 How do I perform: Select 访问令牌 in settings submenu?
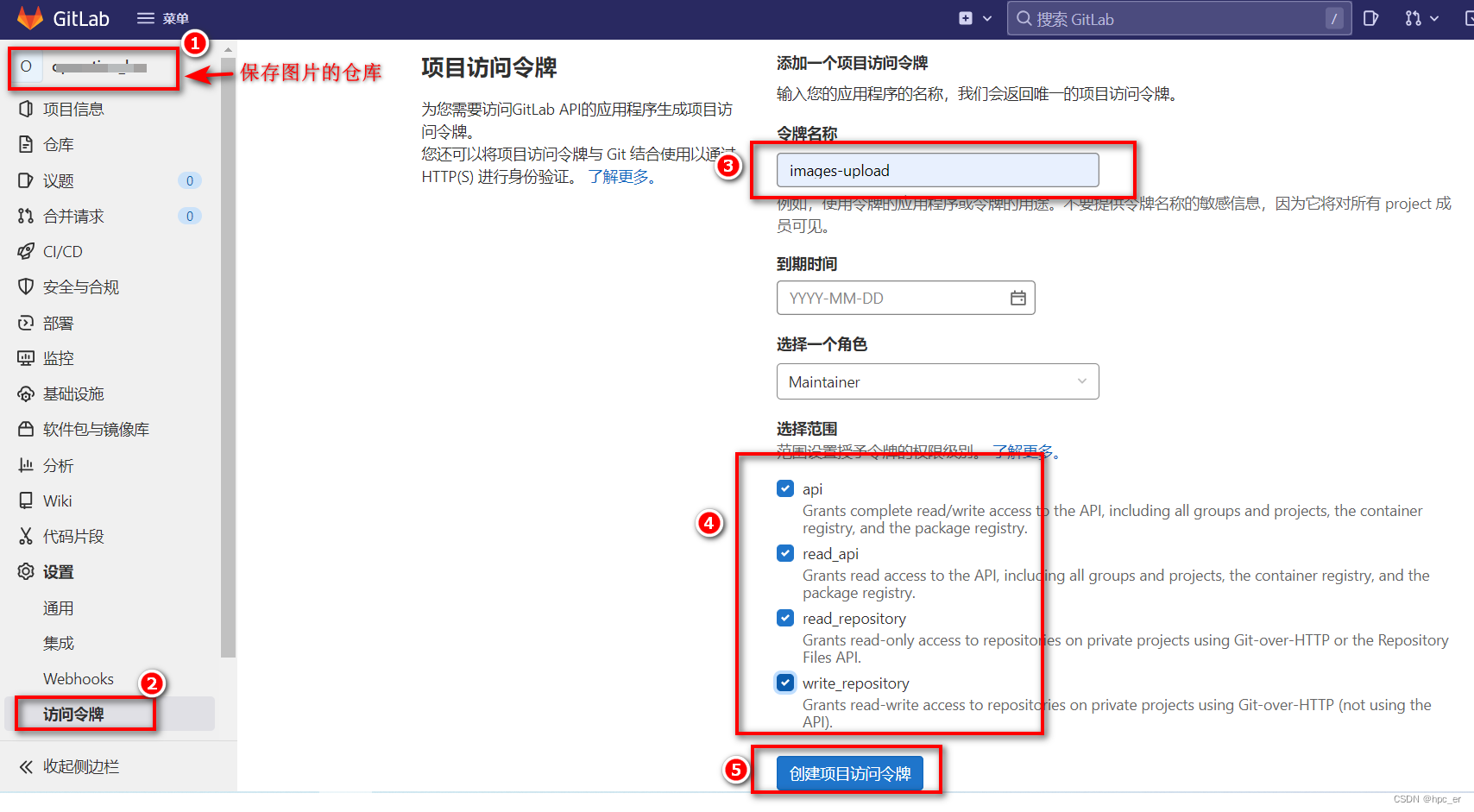(73, 714)
